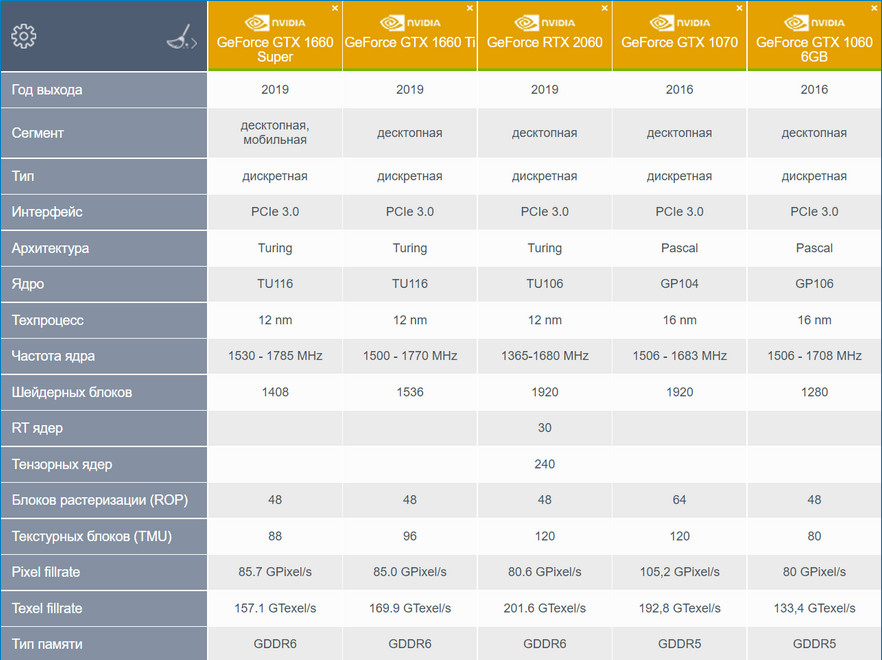Open the comparison settings gear
Viewport: 882px width, 660px height.
coord(23,36)
